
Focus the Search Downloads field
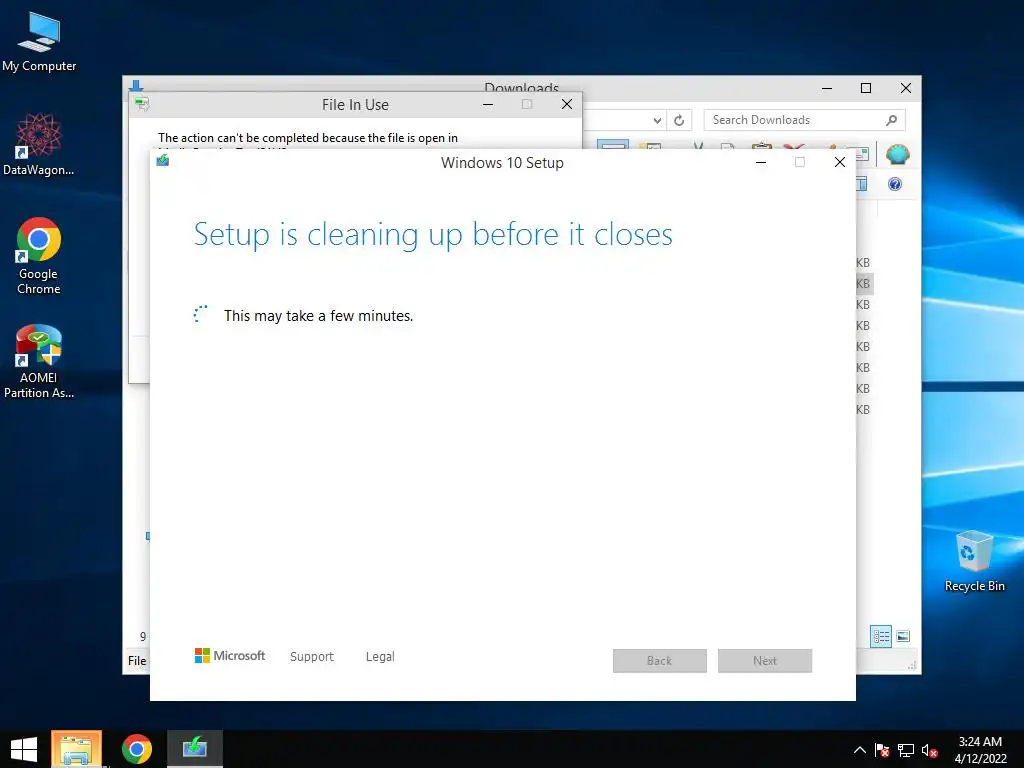[x=804, y=120]
